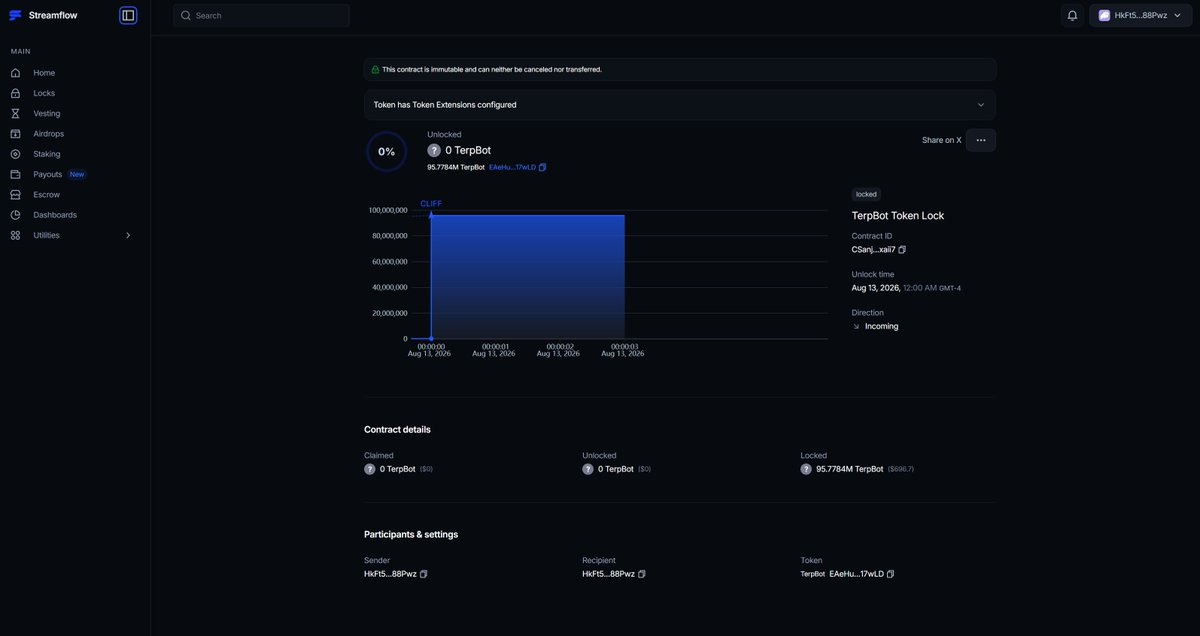Click the wallet avatar icon

click(x=1104, y=15)
